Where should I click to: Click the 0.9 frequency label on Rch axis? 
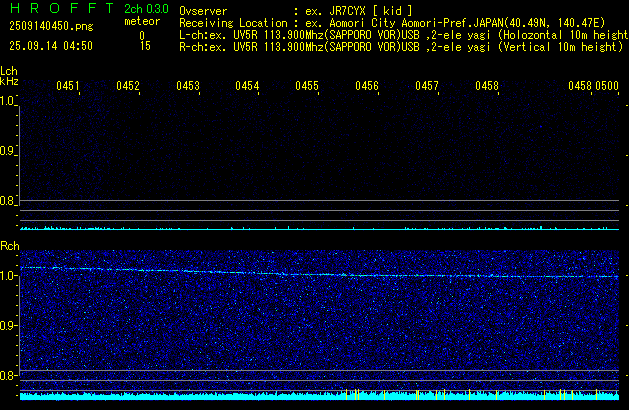tap(8, 325)
